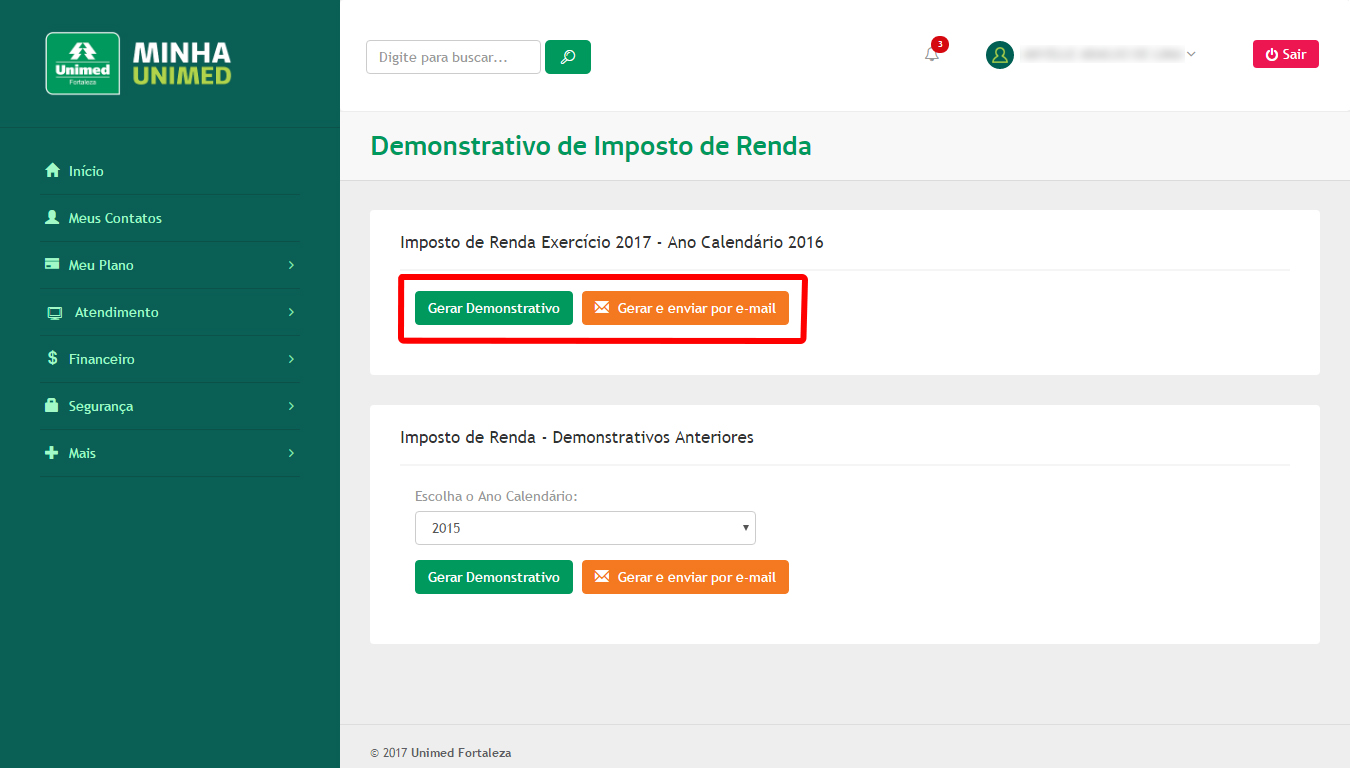Go to Início in the sidebar

170,171
